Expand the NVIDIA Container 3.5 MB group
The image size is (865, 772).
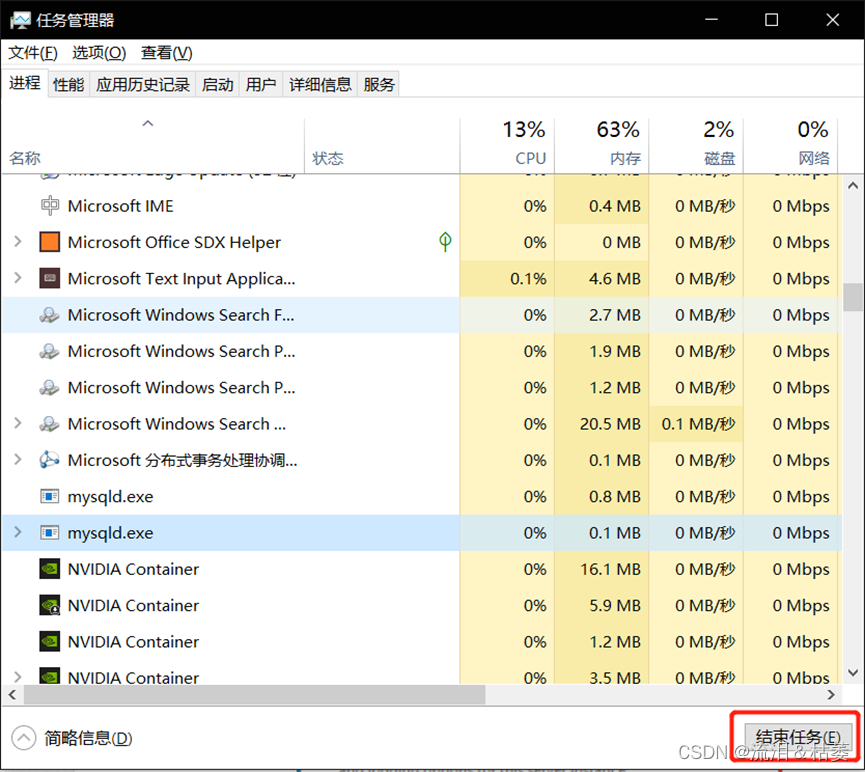(x=18, y=677)
